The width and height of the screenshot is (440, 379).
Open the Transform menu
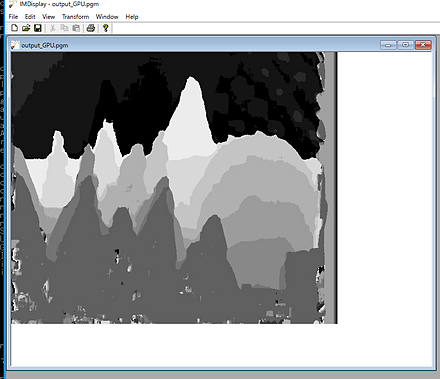(76, 17)
